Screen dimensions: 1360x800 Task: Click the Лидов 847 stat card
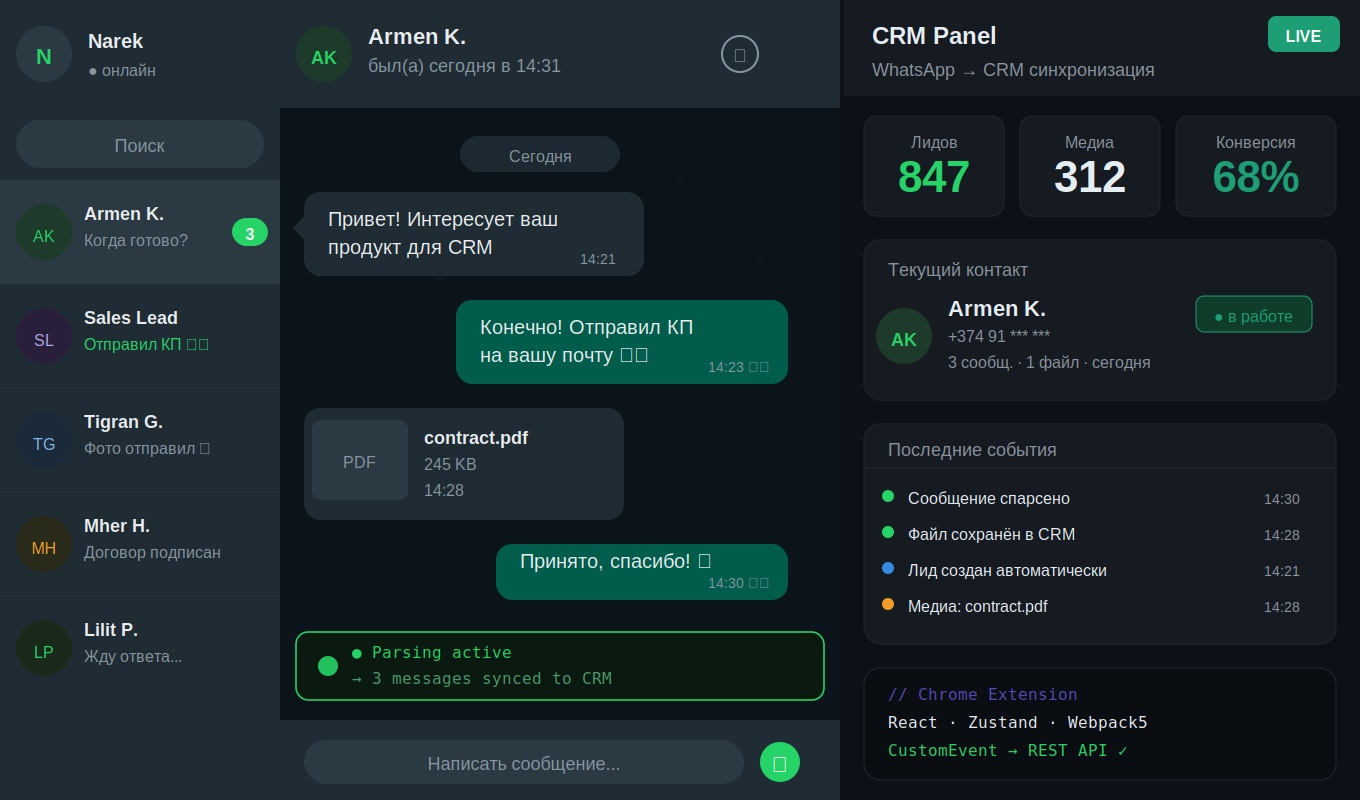934,166
